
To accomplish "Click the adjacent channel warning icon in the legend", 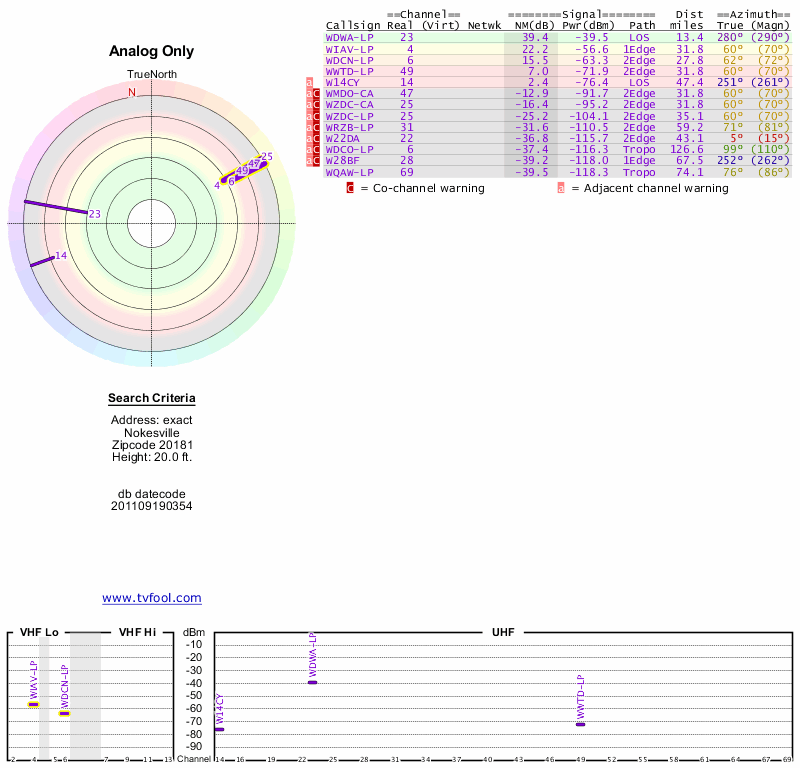I will [561, 187].
